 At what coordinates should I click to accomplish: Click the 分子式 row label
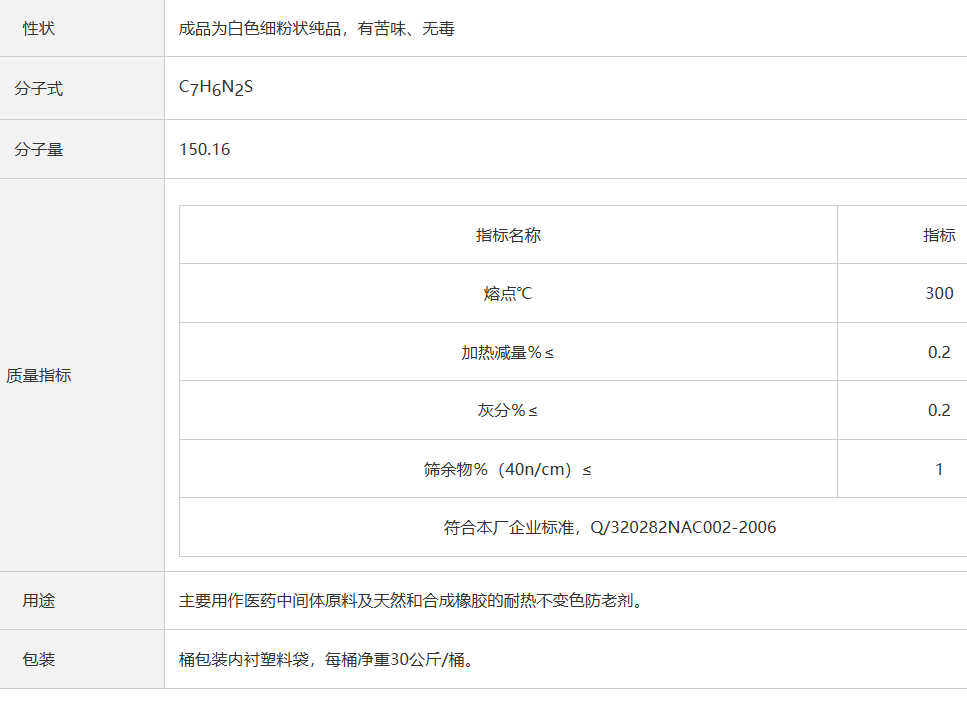click(39, 89)
